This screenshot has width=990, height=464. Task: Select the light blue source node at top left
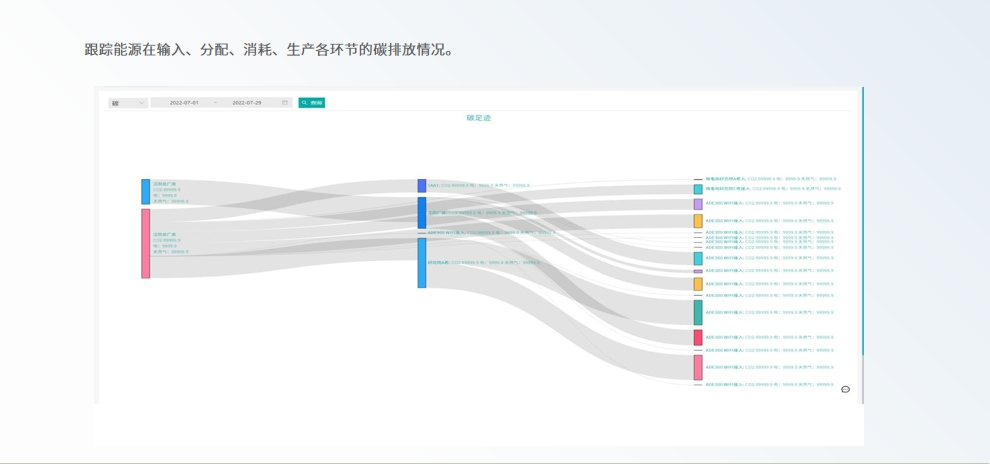pyautogui.click(x=145, y=191)
